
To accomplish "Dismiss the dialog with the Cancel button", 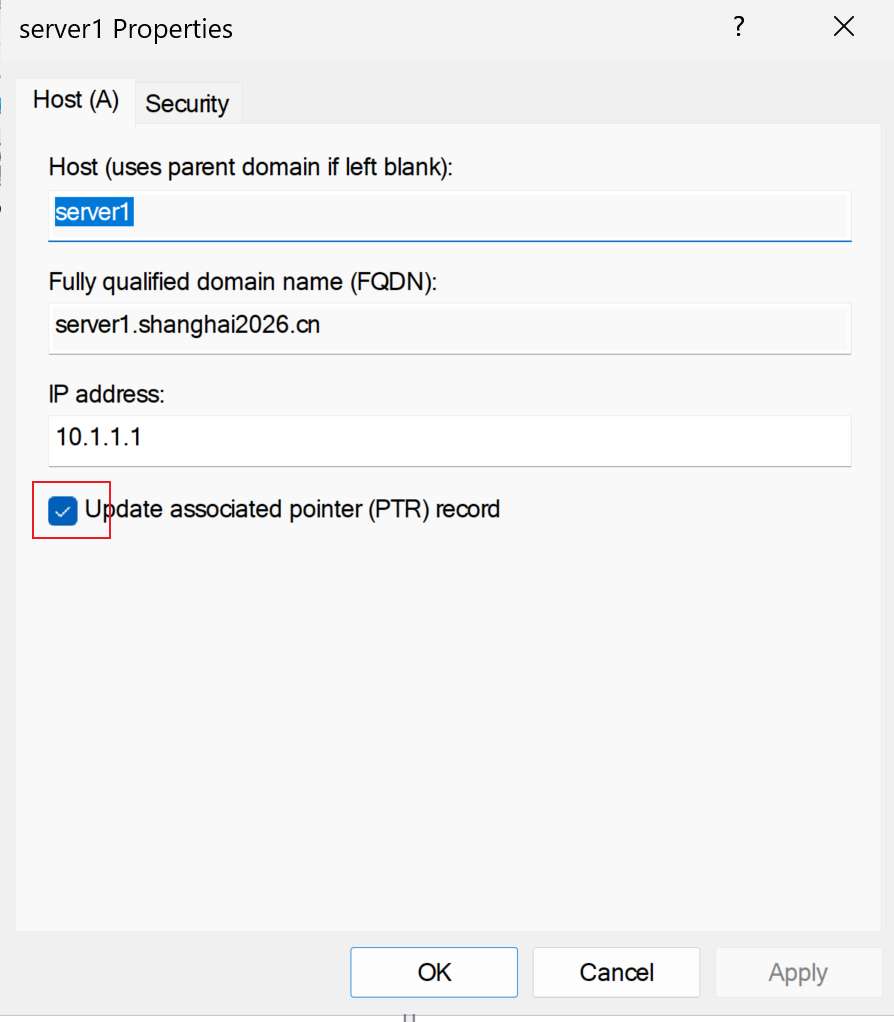I will click(616, 972).
